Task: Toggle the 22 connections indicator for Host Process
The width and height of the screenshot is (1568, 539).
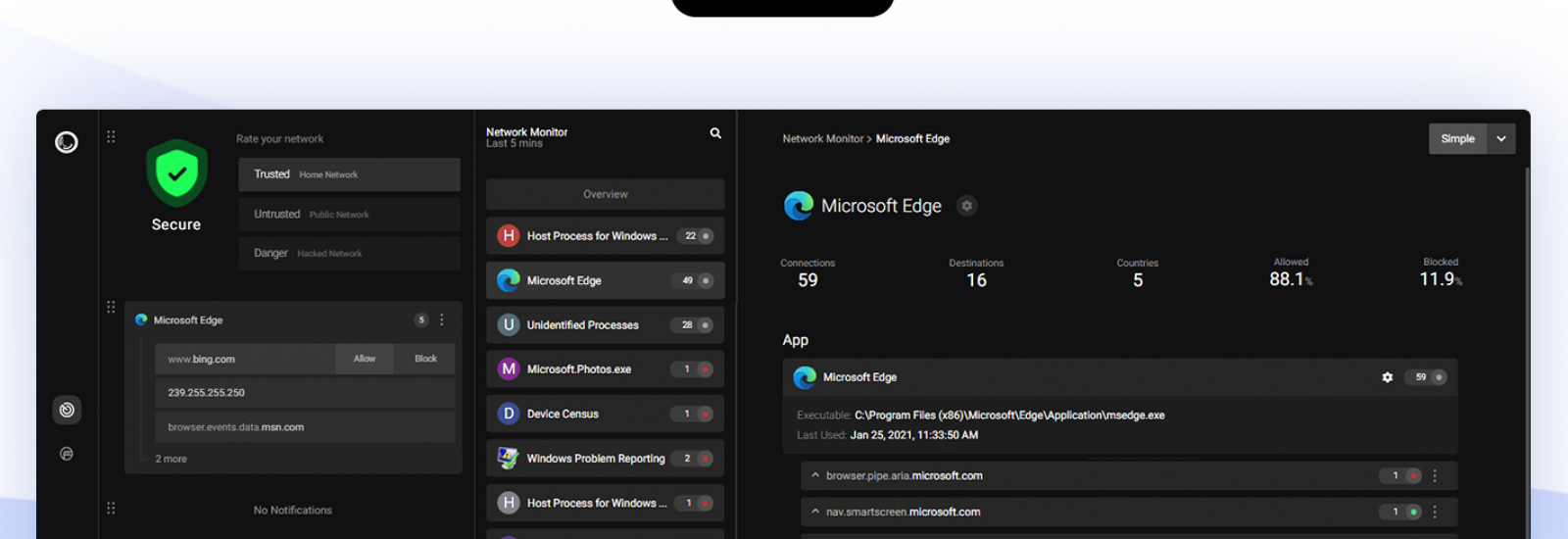Action: [x=695, y=236]
